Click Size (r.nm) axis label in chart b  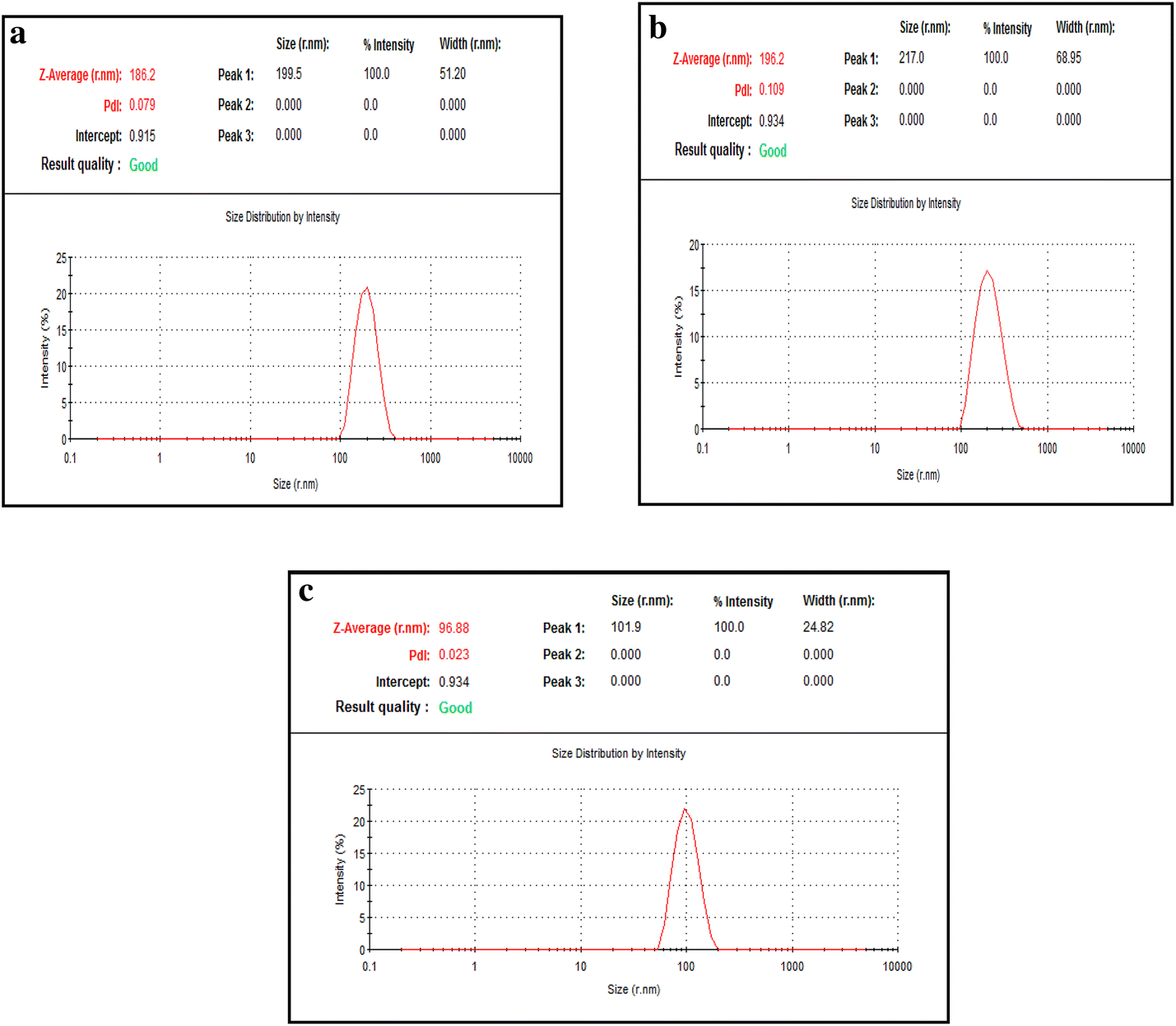[918, 476]
